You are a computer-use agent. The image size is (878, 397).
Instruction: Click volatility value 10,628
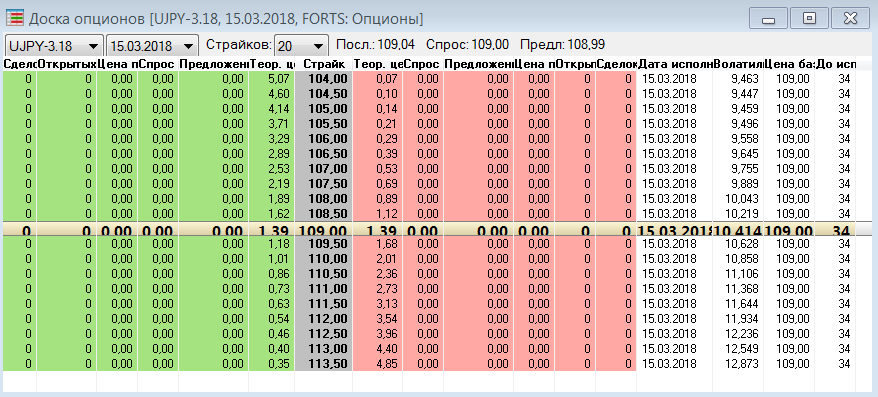737,244
